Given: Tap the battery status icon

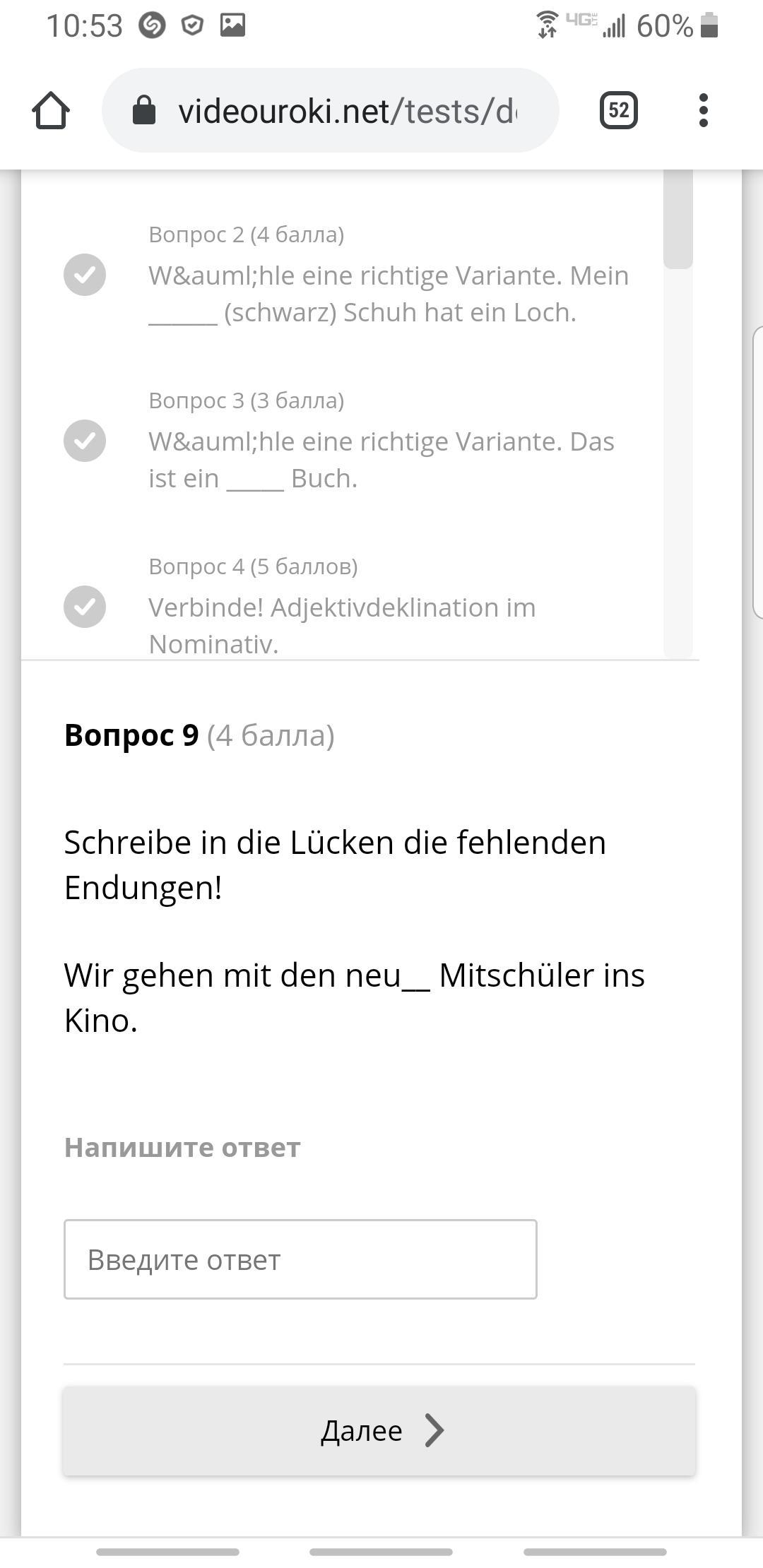Looking at the screenshot, I should 709,26.
